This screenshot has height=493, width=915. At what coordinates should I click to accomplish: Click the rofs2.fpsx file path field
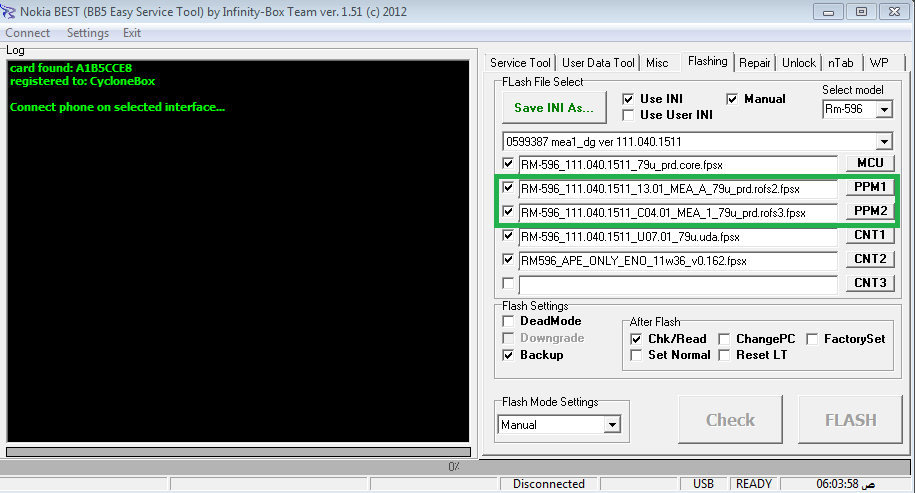[678, 188]
